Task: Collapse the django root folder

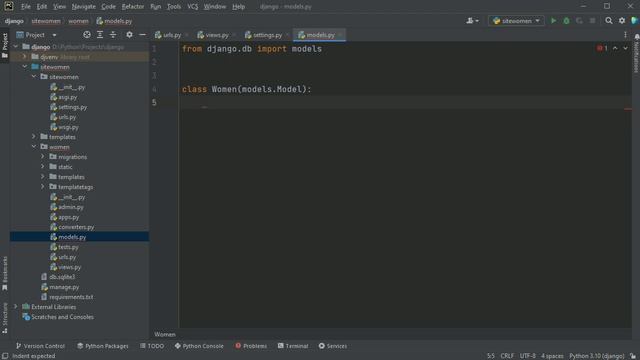Action: coord(16,47)
